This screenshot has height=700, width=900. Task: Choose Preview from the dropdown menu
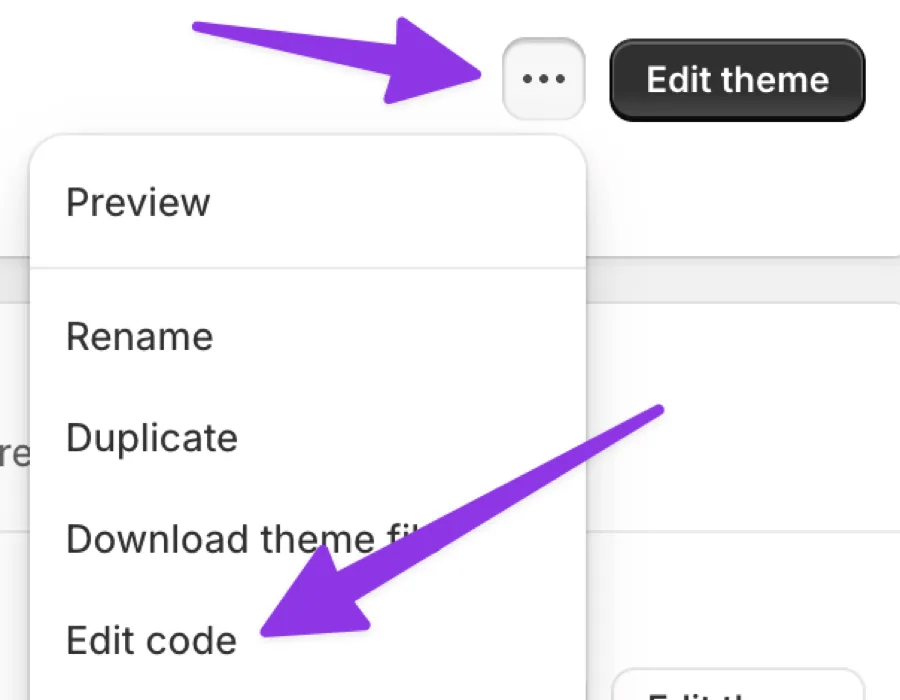coord(138,203)
